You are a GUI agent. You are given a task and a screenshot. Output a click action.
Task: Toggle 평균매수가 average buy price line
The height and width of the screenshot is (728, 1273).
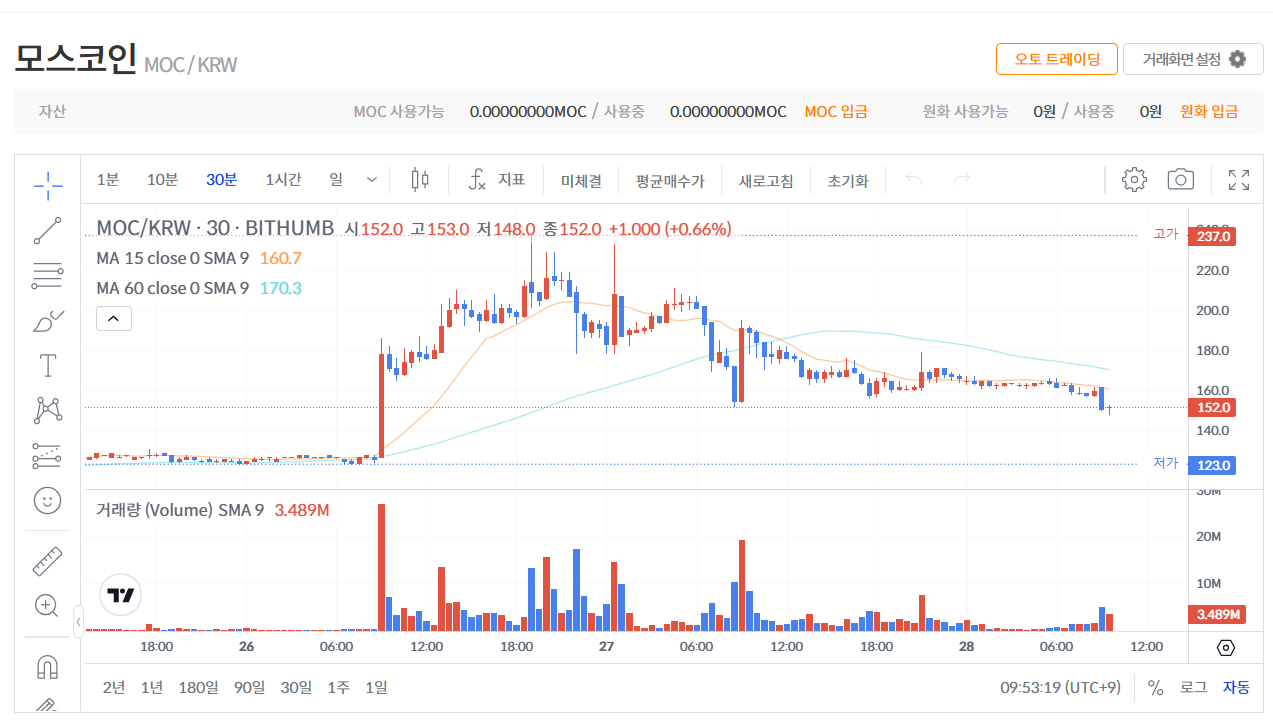670,181
